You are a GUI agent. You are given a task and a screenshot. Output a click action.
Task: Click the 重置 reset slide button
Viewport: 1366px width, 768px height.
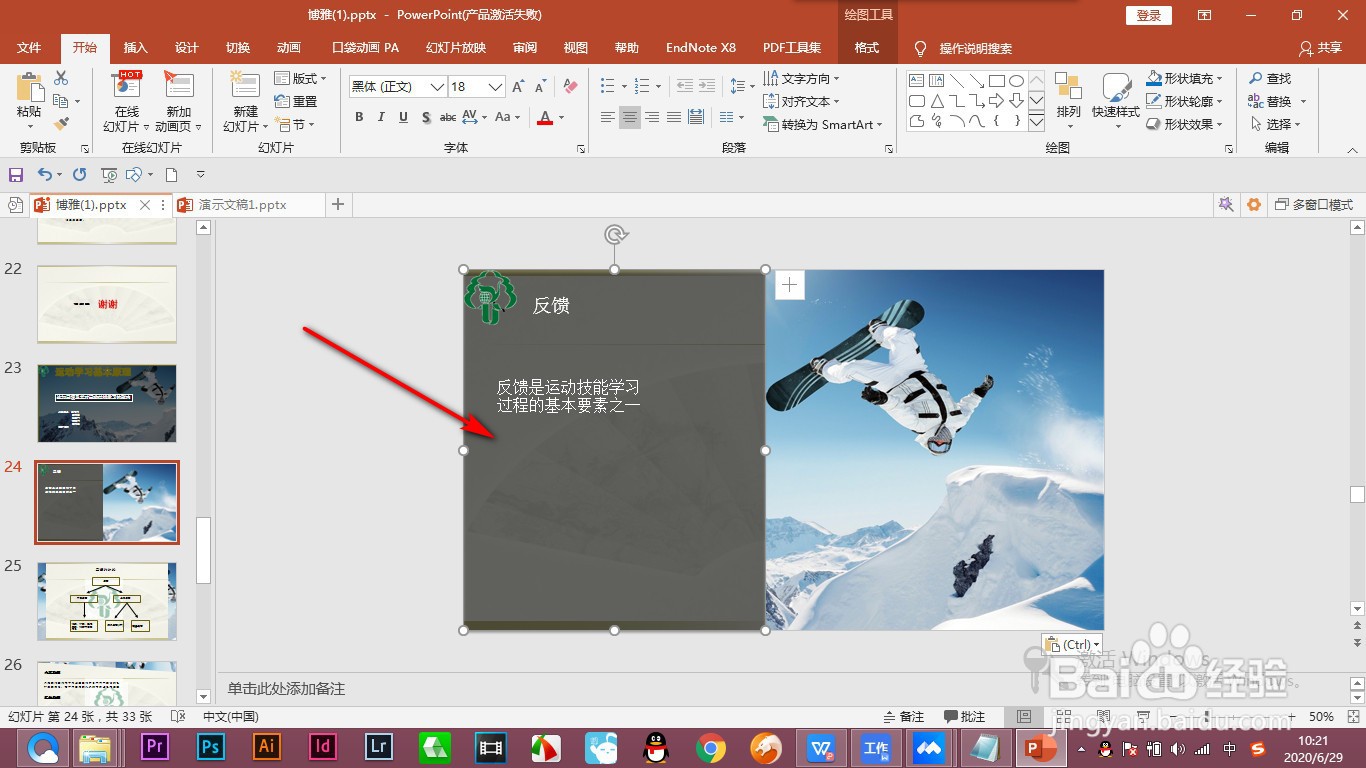(296, 101)
